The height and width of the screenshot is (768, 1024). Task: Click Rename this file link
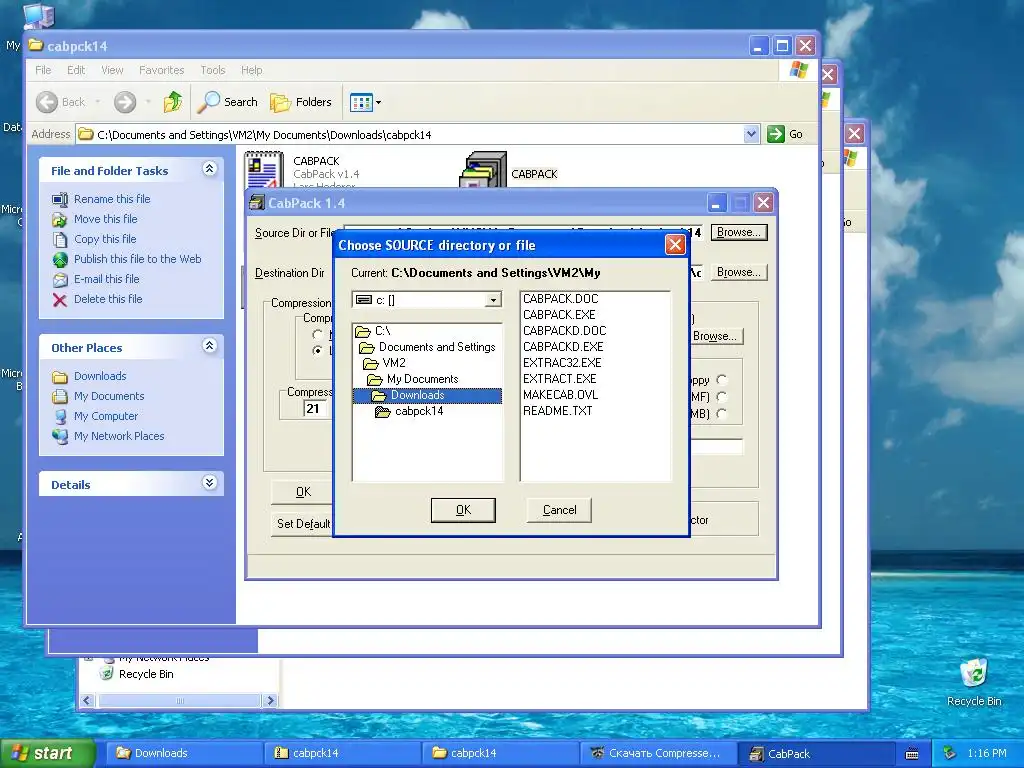coord(112,199)
